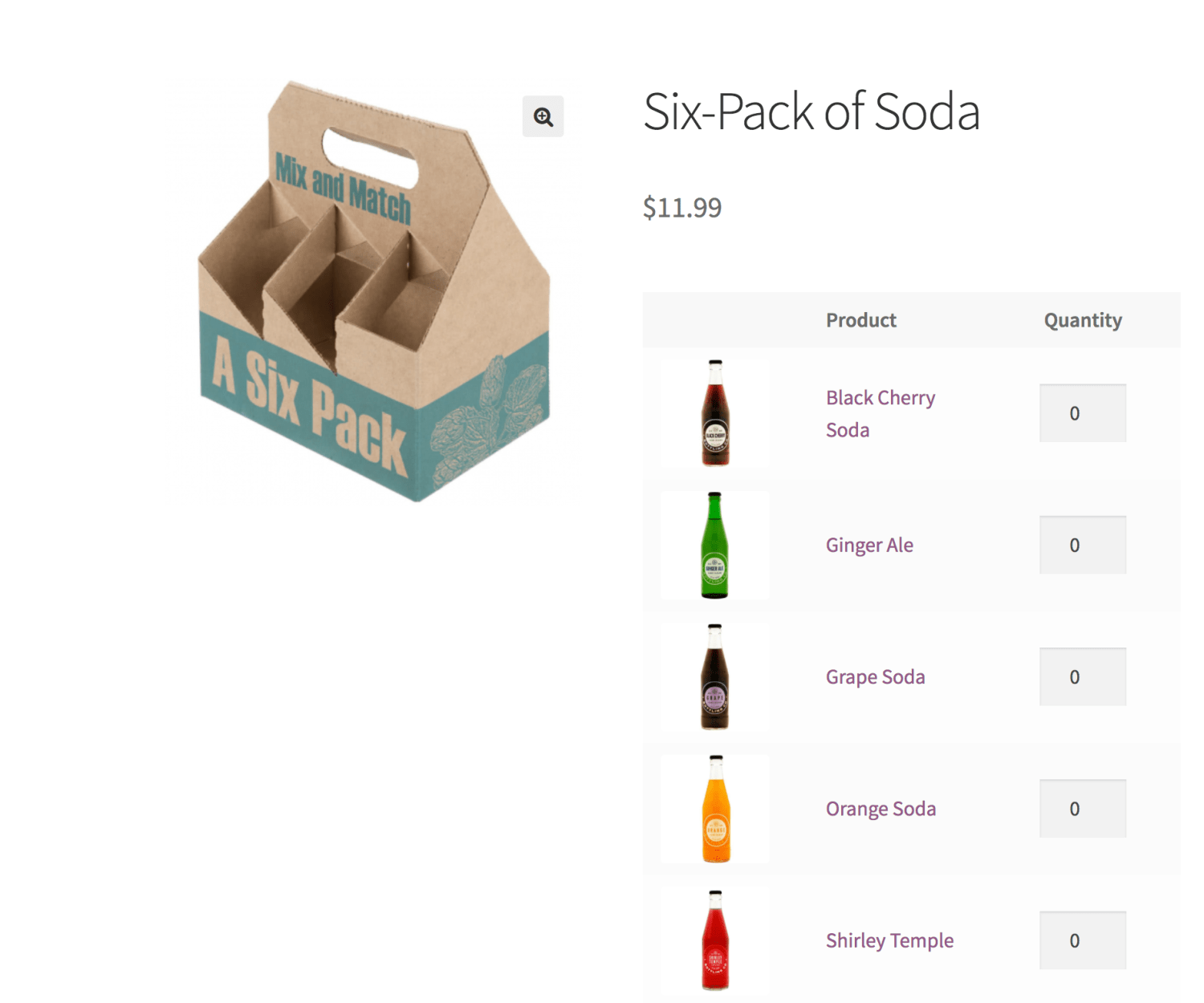Screen dimensions: 1204x1003
Task: Click the Orange Soda quantity field
Action: 1082,809
